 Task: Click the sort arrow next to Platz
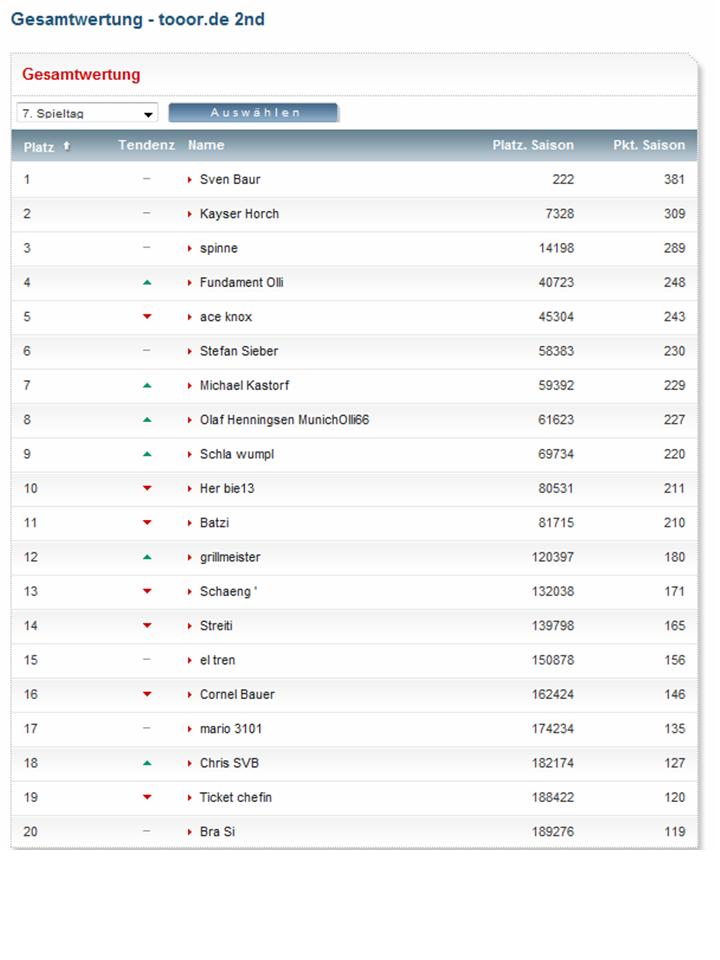67,146
